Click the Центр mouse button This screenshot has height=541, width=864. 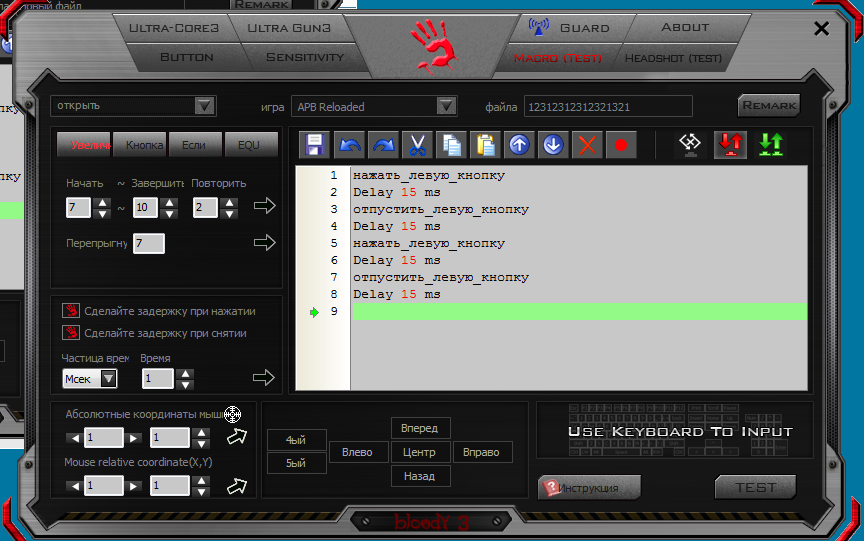point(420,452)
